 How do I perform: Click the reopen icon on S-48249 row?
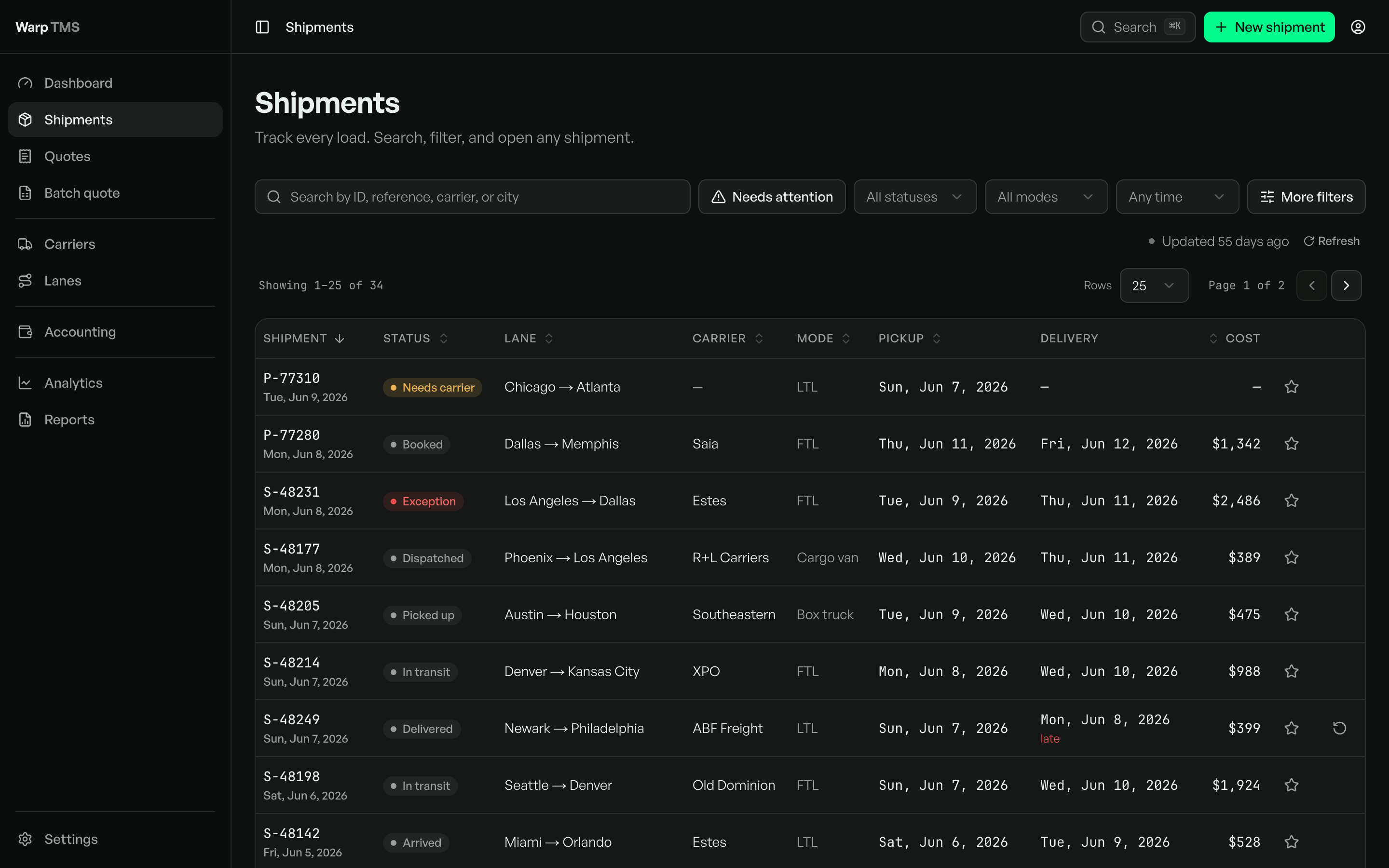[x=1339, y=728]
